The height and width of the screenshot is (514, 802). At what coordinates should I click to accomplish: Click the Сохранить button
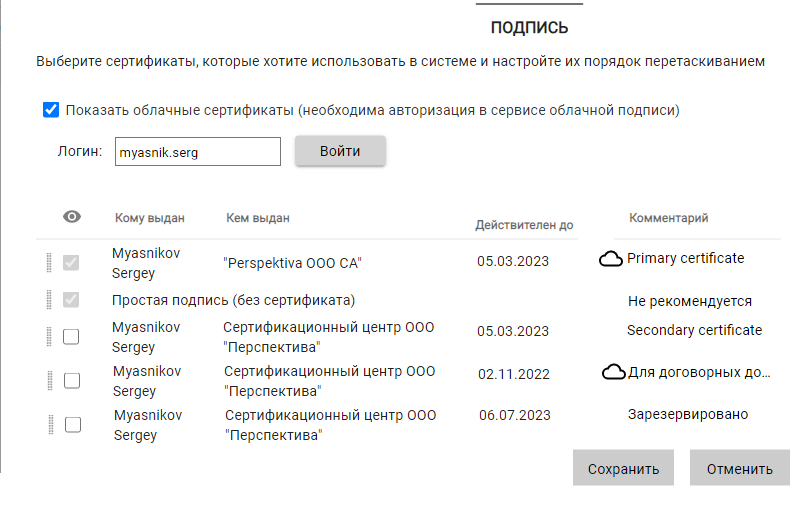(623, 468)
